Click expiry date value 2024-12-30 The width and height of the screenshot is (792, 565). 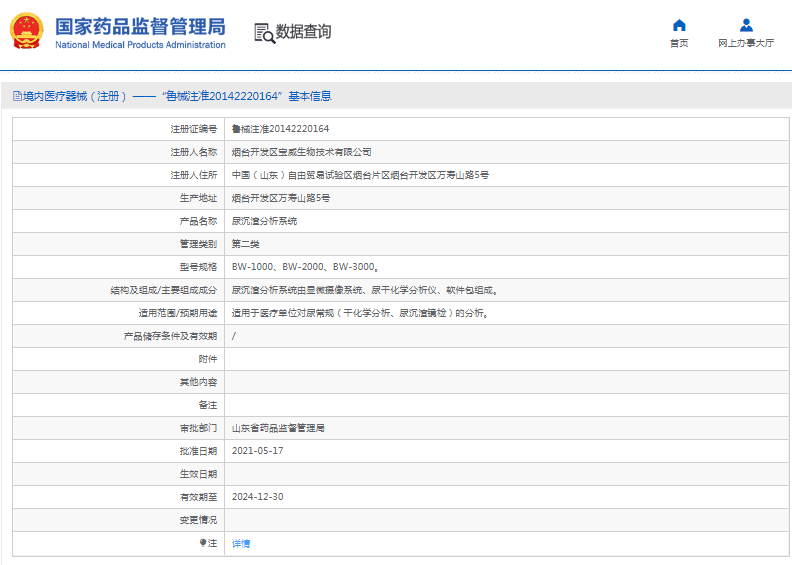(x=257, y=497)
